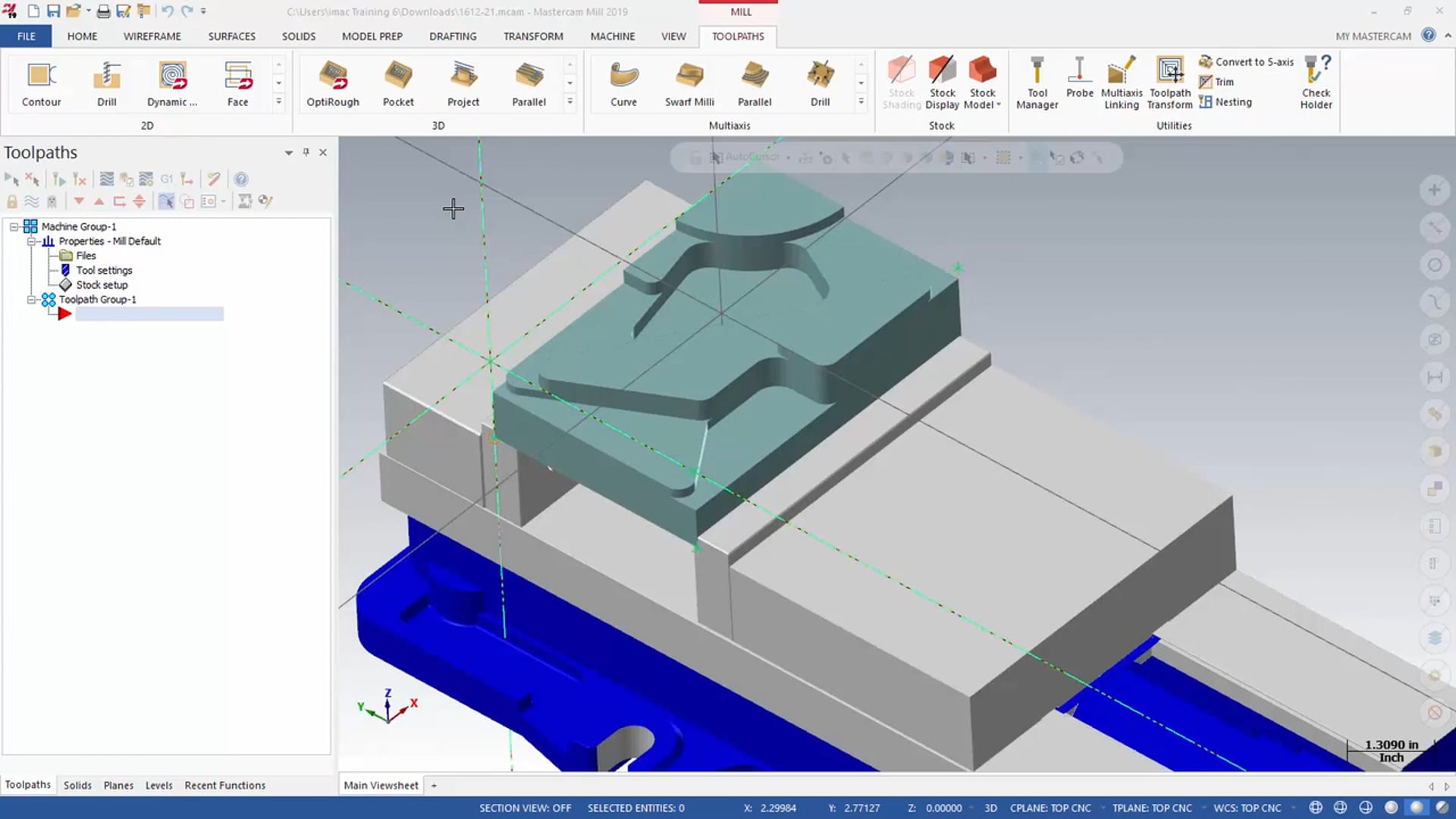Select the SURFACES ribbon tab
This screenshot has width=1456, height=819.
click(x=231, y=36)
